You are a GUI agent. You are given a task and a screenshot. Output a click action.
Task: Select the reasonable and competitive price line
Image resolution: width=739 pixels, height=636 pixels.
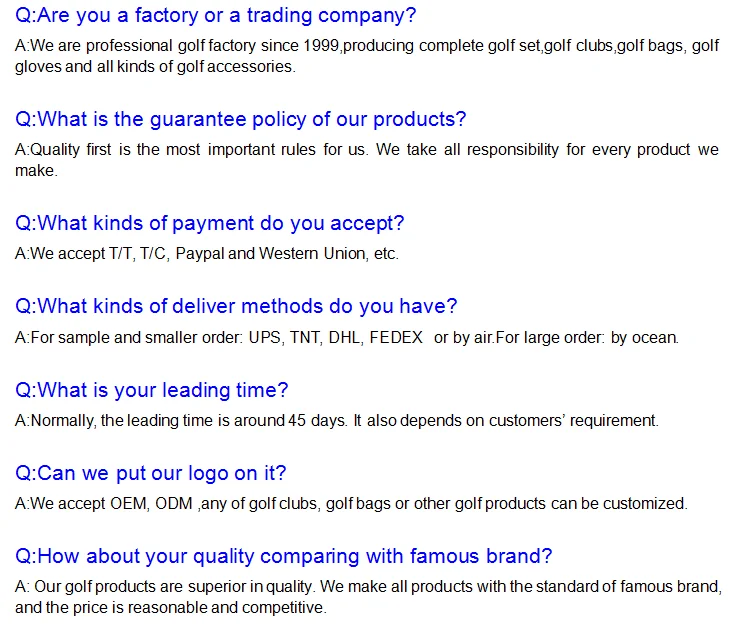(171, 607)
